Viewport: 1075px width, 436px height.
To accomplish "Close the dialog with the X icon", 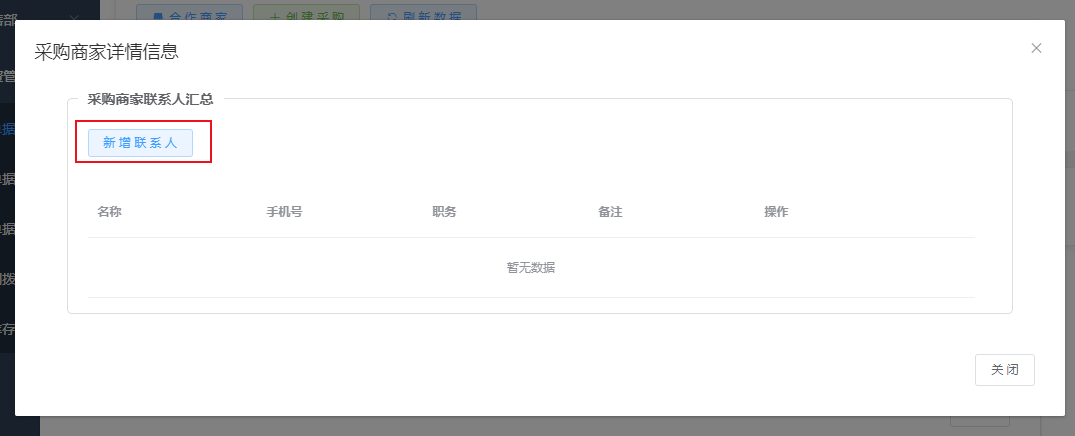I will click(x=1036, y=48).
